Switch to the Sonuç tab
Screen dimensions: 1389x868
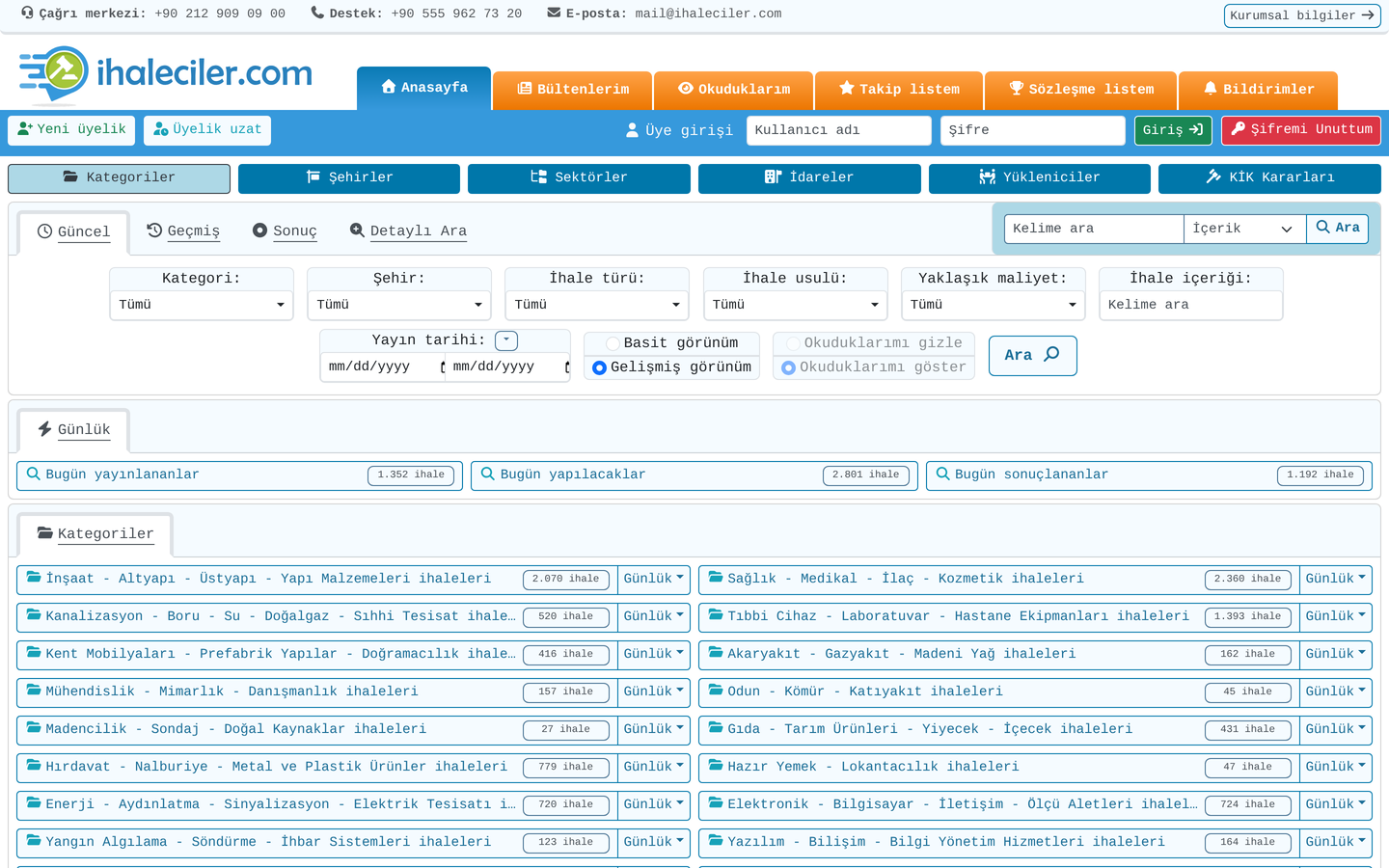click(x=285, y=231)
